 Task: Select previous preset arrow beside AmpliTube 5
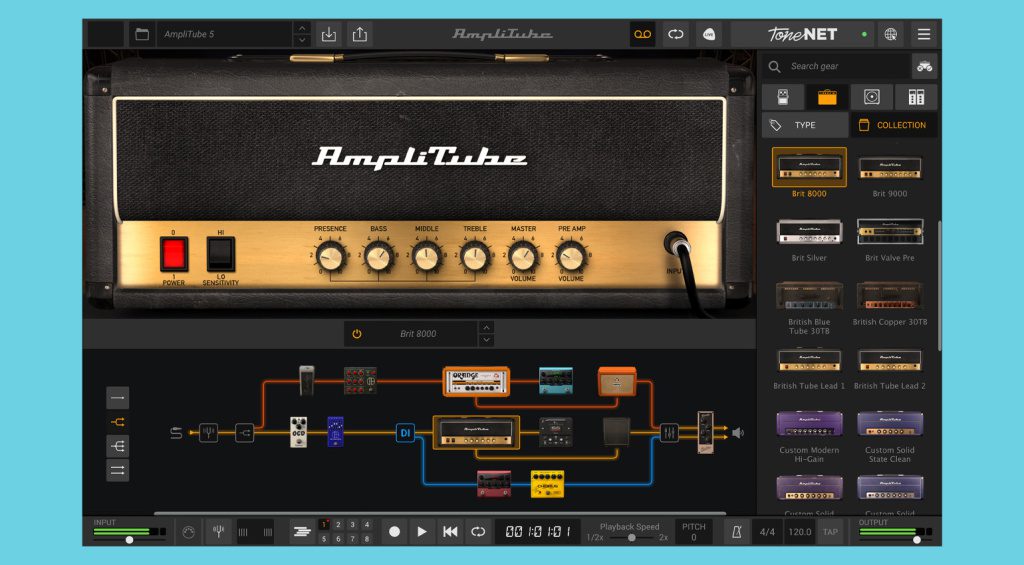click(x=301, y=28)
